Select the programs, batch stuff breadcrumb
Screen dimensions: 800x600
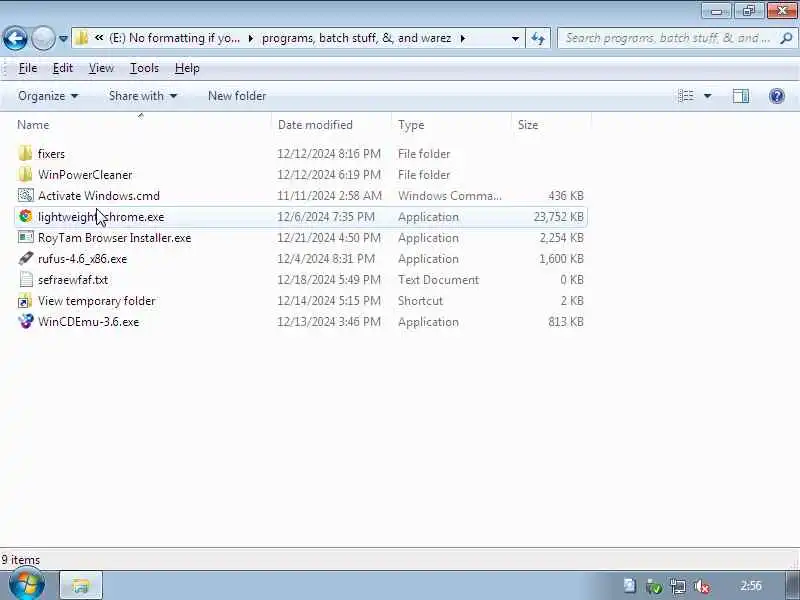coord(356,38)
